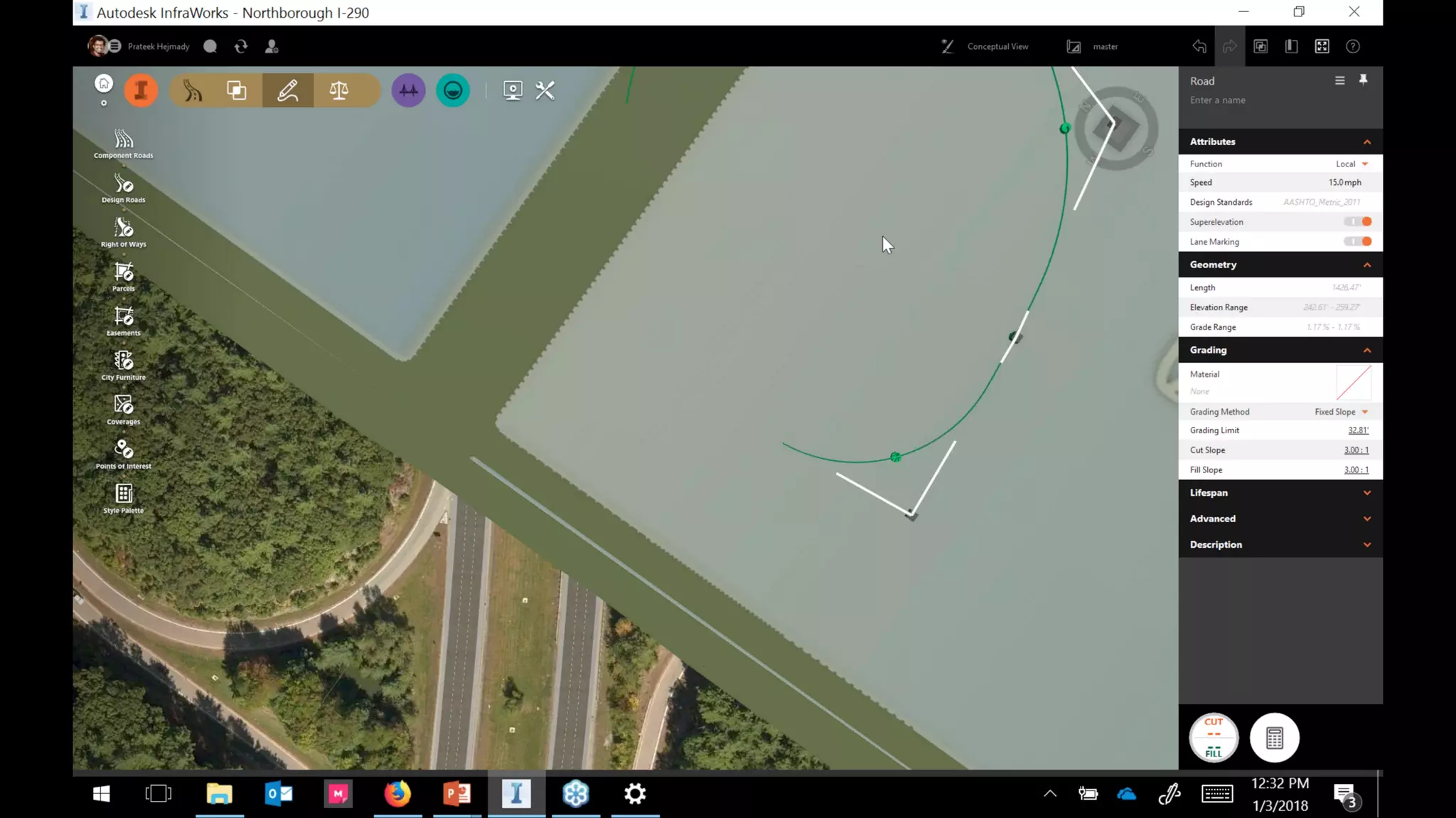Open the wrench and screwdriver settings tool
Screen dimensions: 1456x818
(x=545, y=90)
